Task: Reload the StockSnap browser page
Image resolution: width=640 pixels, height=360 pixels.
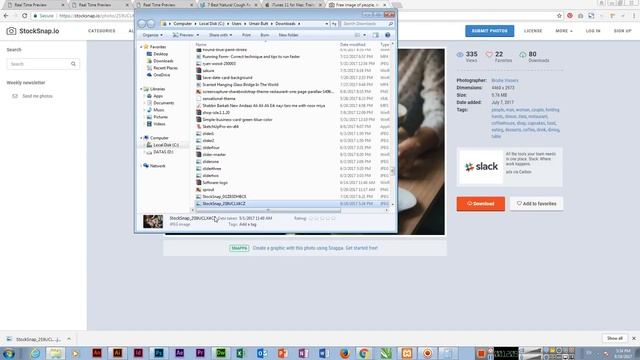Action: coord(24,16)
